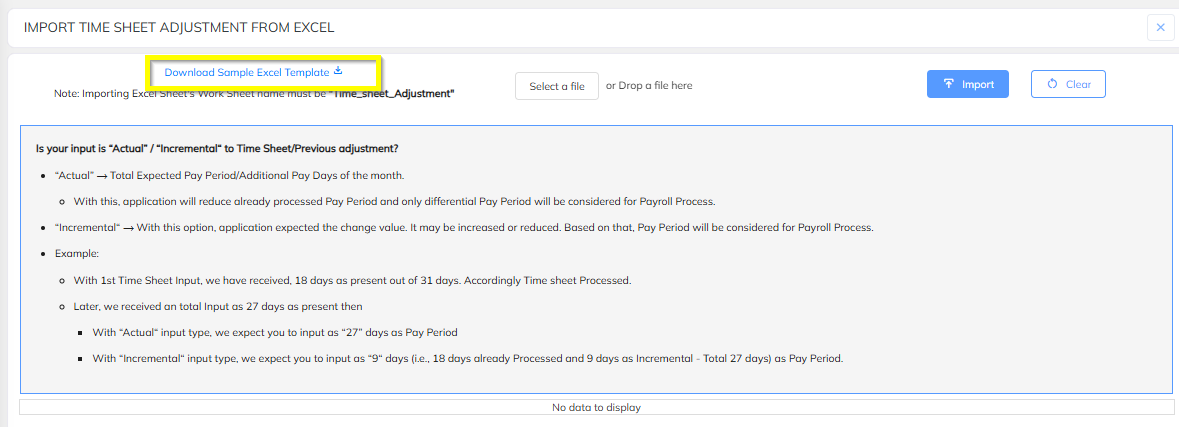
Task: Click the 'Import Time Sheet Adjustment From Excel' heading
Action: point(179,28)
